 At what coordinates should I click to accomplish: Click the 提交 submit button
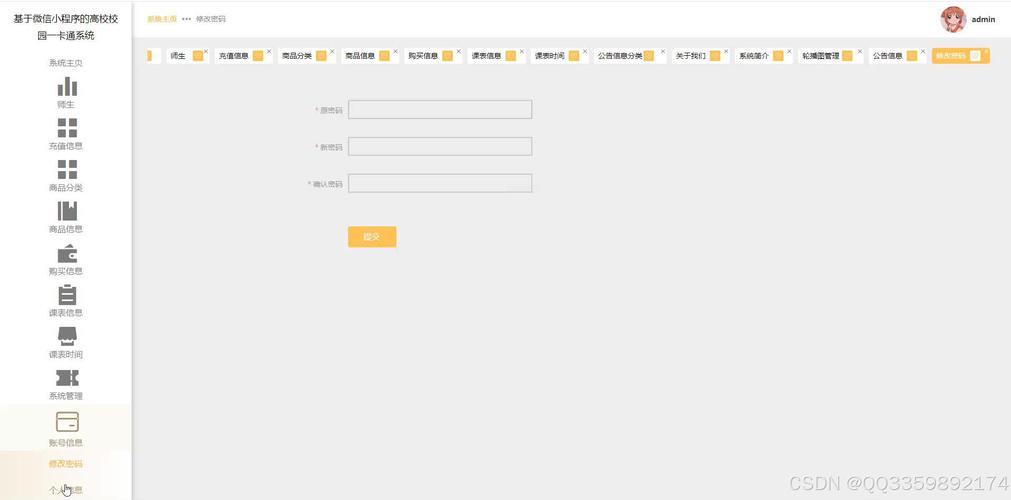click(372, 237)
